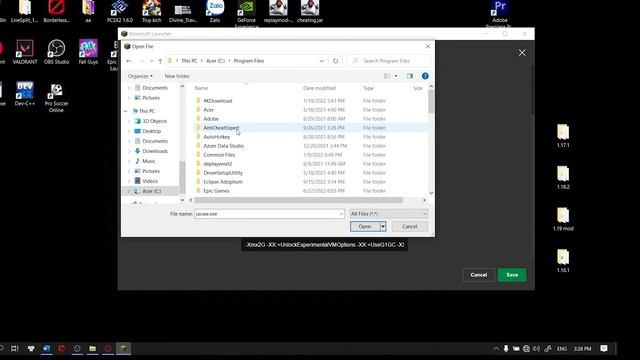Go back in the Open File dialog
This screenshot has width=640, height=360.
129,61
